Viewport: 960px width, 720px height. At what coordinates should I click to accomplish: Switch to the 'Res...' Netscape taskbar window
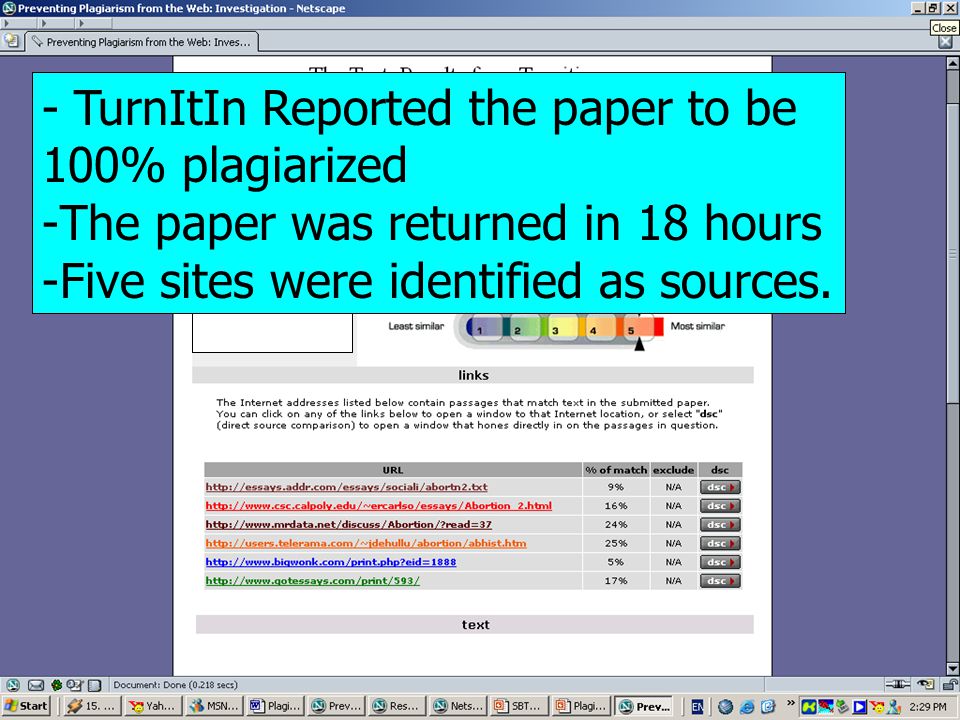[x=397, y=706]
